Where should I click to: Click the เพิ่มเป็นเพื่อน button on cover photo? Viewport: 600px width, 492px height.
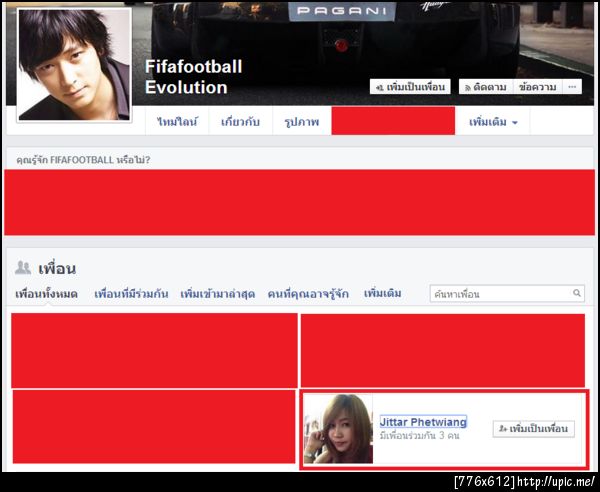tap(410, 87)
